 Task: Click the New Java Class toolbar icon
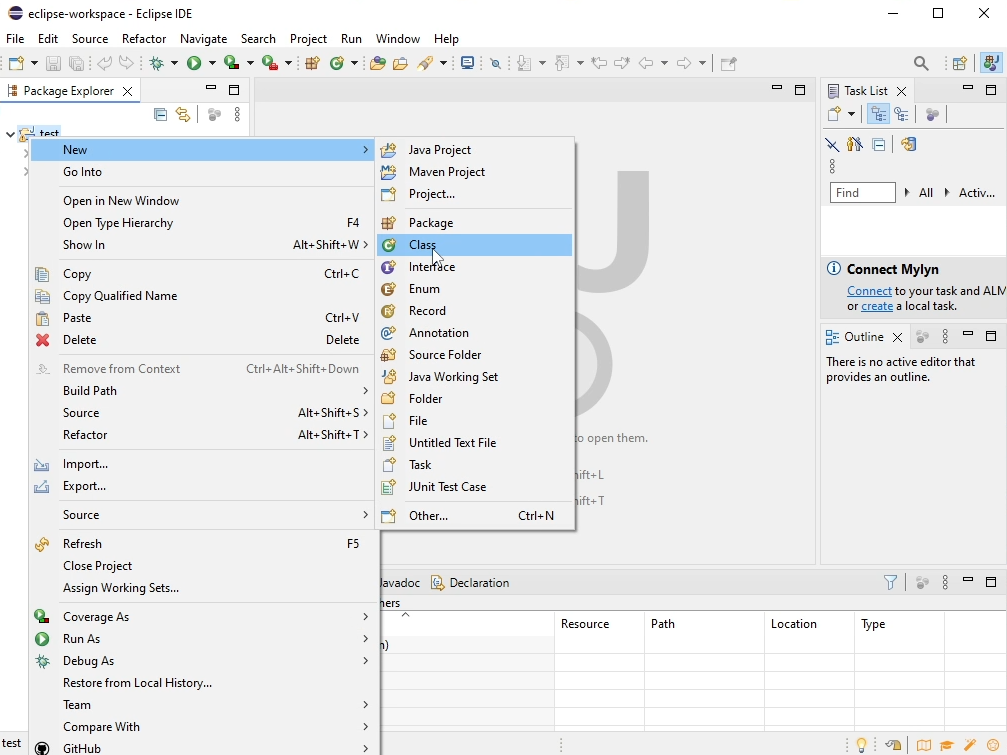[x=337, y=63]
